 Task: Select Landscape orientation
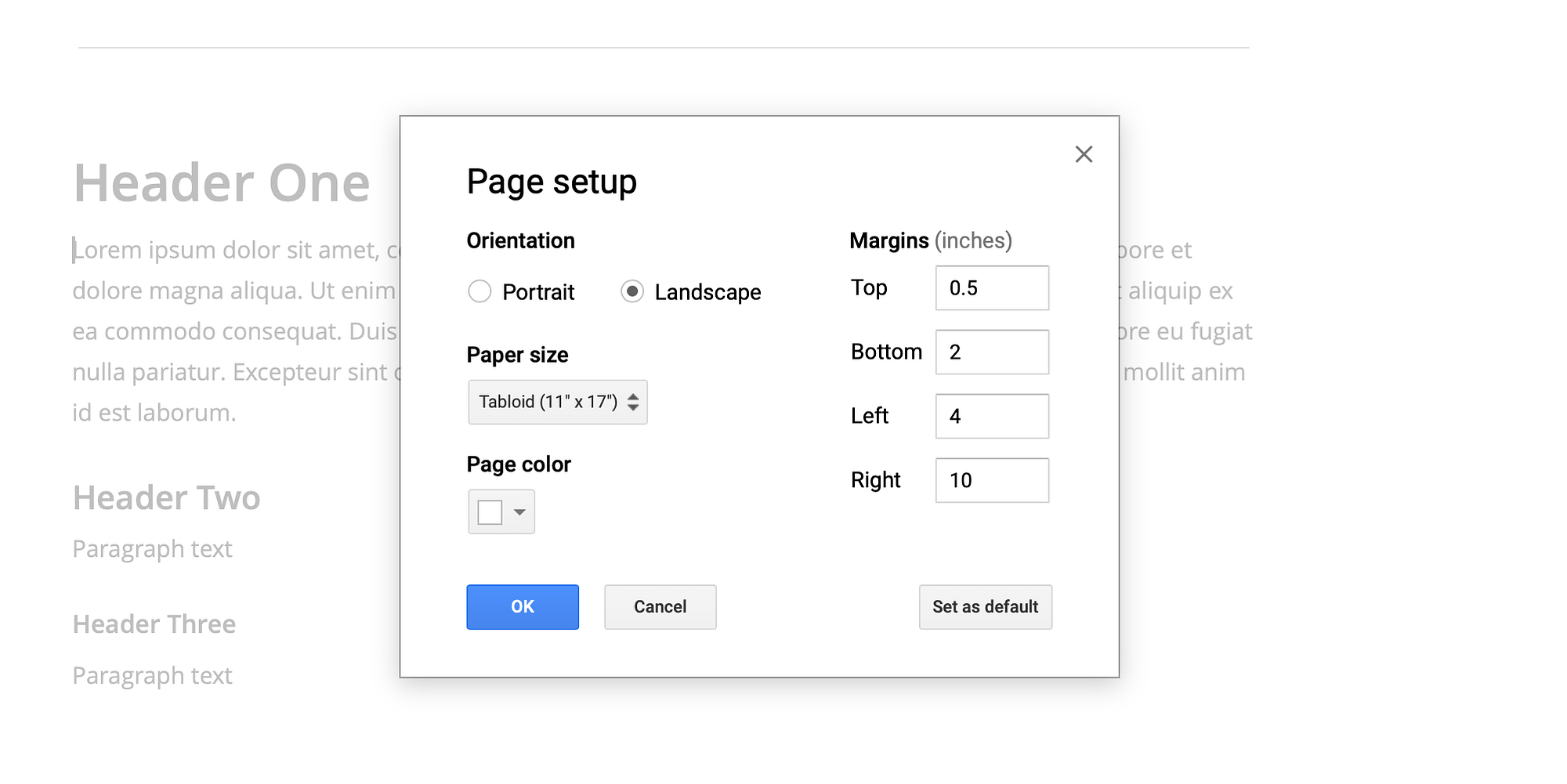633,291
